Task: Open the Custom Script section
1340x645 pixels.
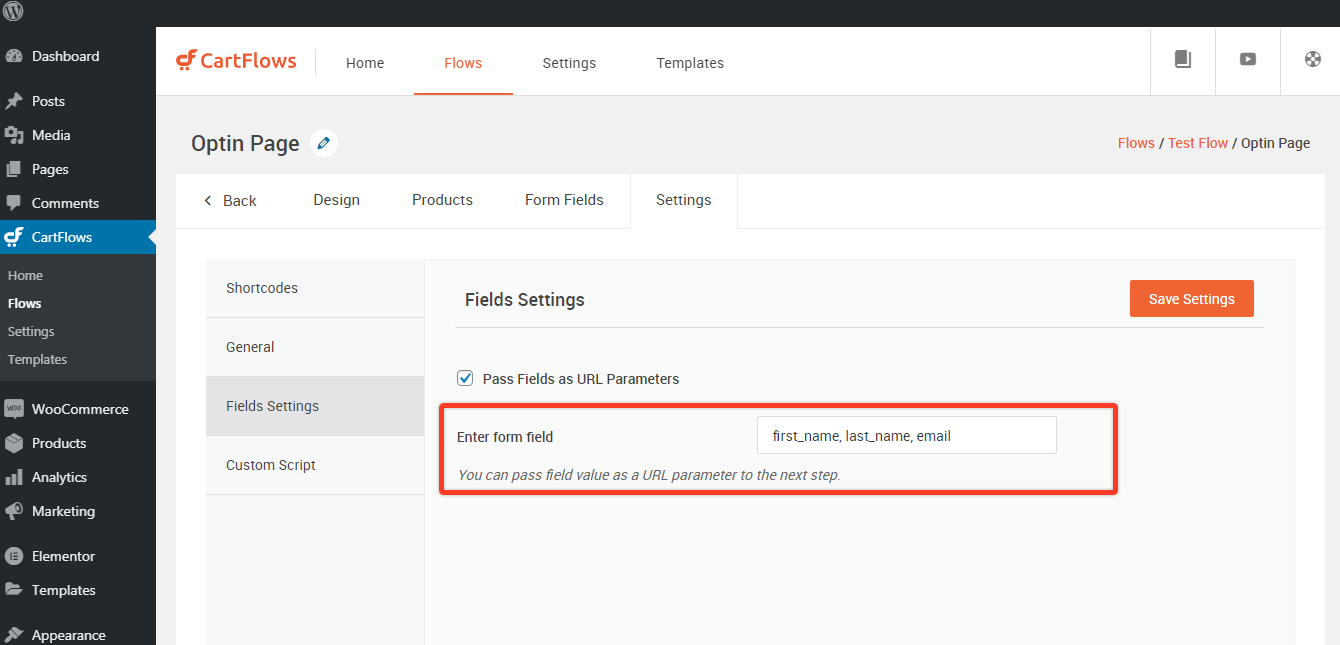Action: (315, 465)
